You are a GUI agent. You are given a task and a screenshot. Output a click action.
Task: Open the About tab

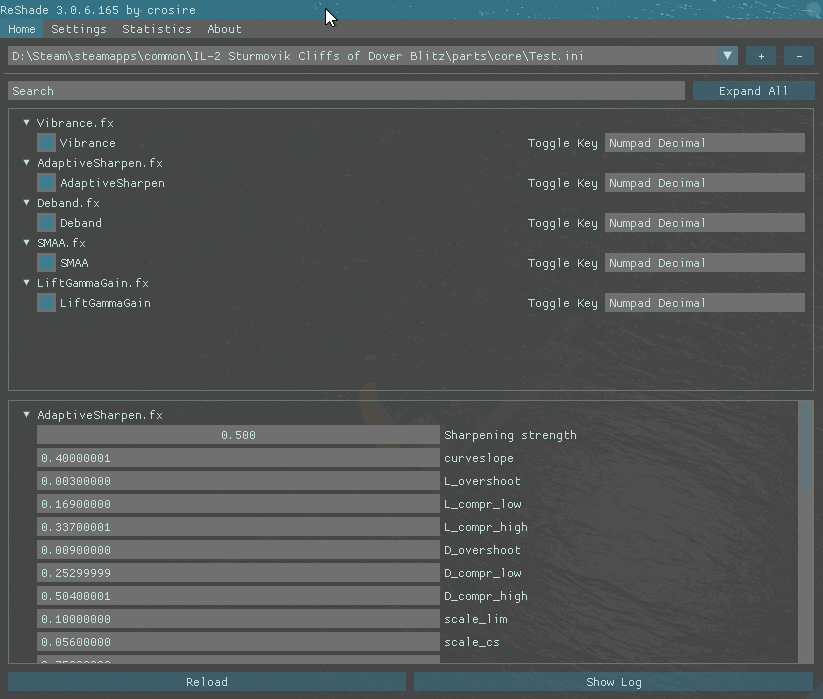224,29
